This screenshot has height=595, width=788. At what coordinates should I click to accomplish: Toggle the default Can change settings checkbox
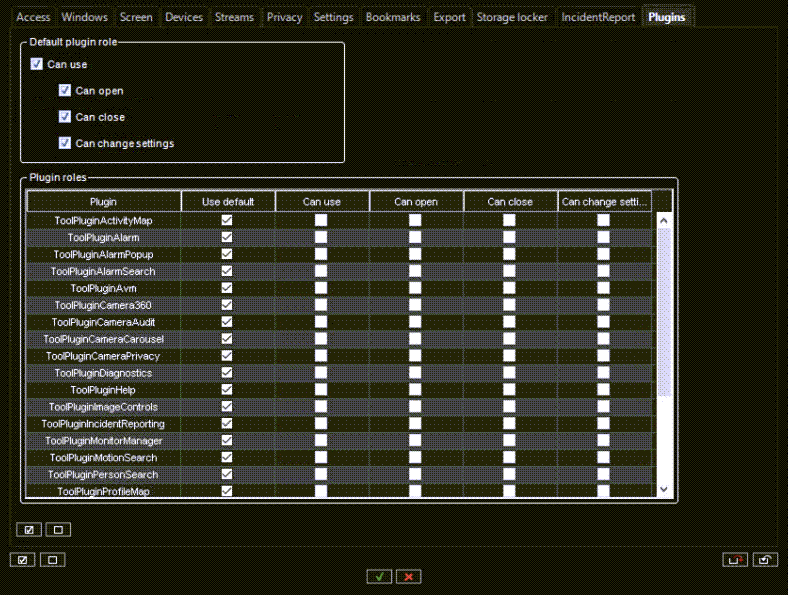[65, 143]
